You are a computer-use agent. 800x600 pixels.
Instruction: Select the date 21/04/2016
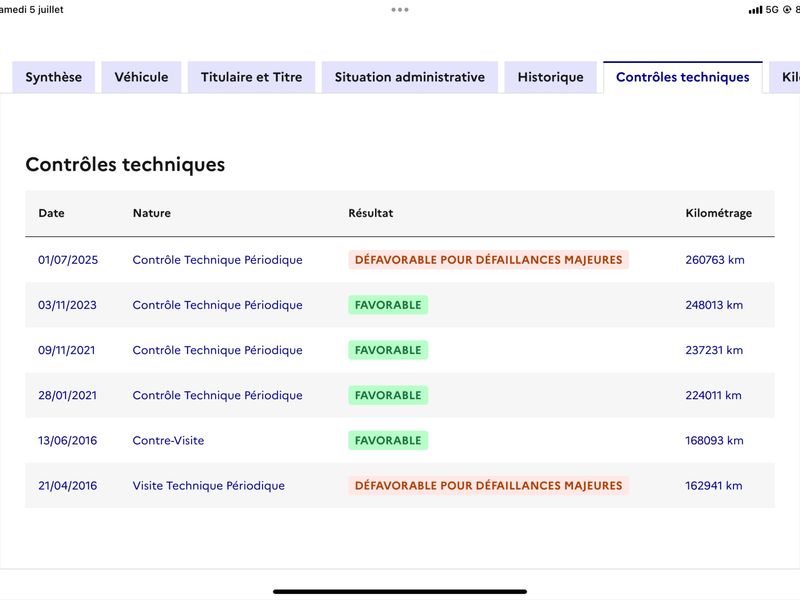(x=67, y=486)
